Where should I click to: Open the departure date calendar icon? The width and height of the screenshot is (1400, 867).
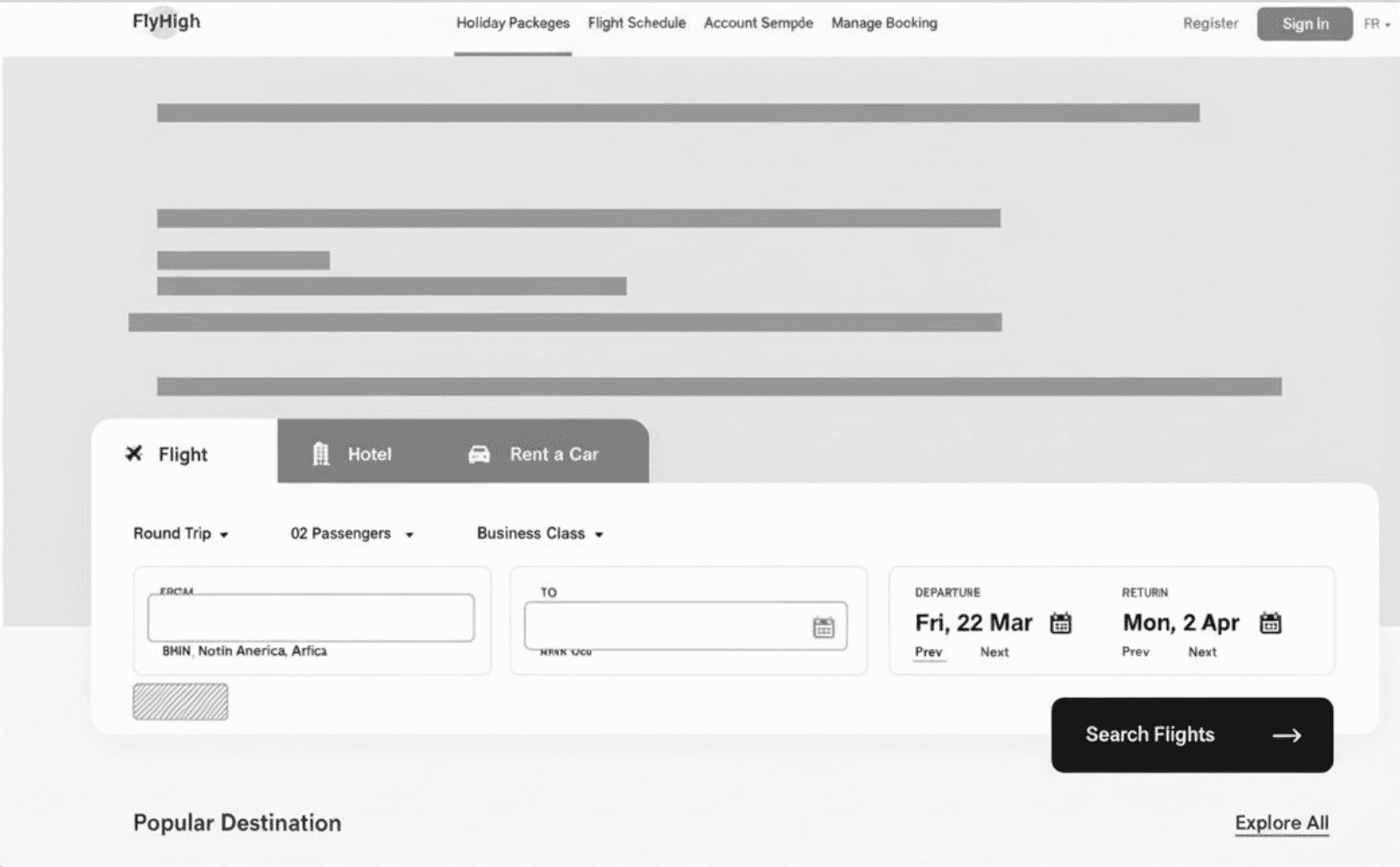pyautogui.click(x=1060, y=623)
